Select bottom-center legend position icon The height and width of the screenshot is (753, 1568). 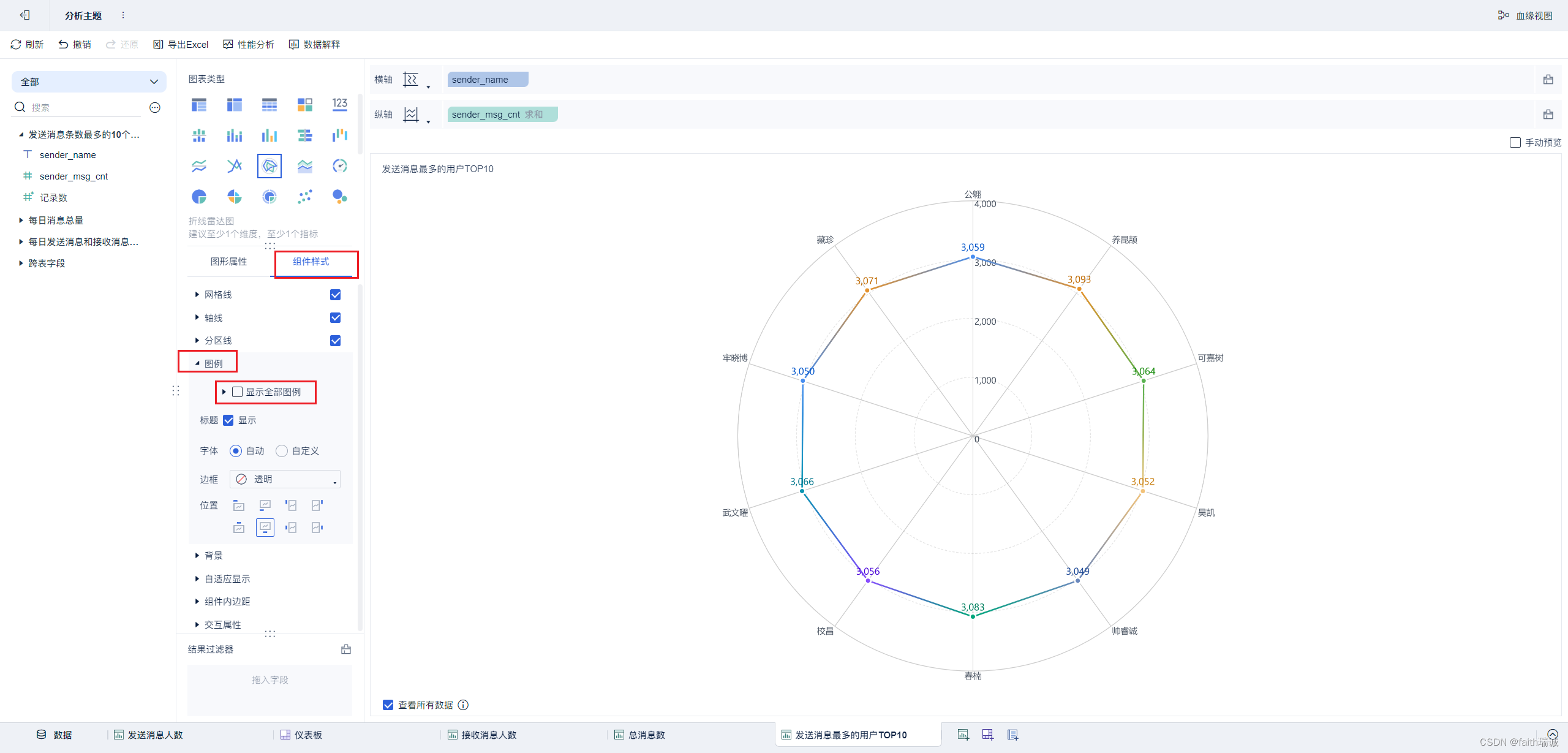point(265,527)
